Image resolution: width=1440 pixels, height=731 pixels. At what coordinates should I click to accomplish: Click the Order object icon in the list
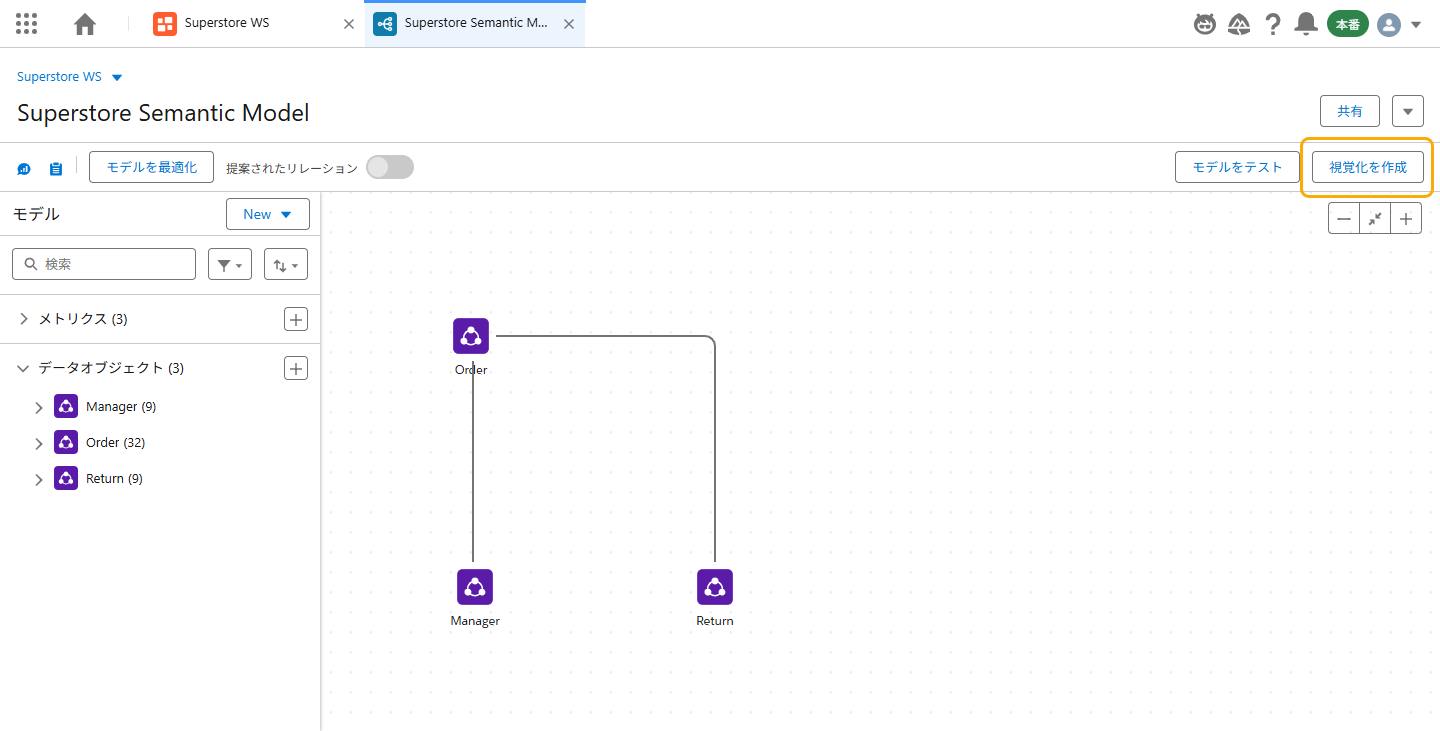pos(66,442)
